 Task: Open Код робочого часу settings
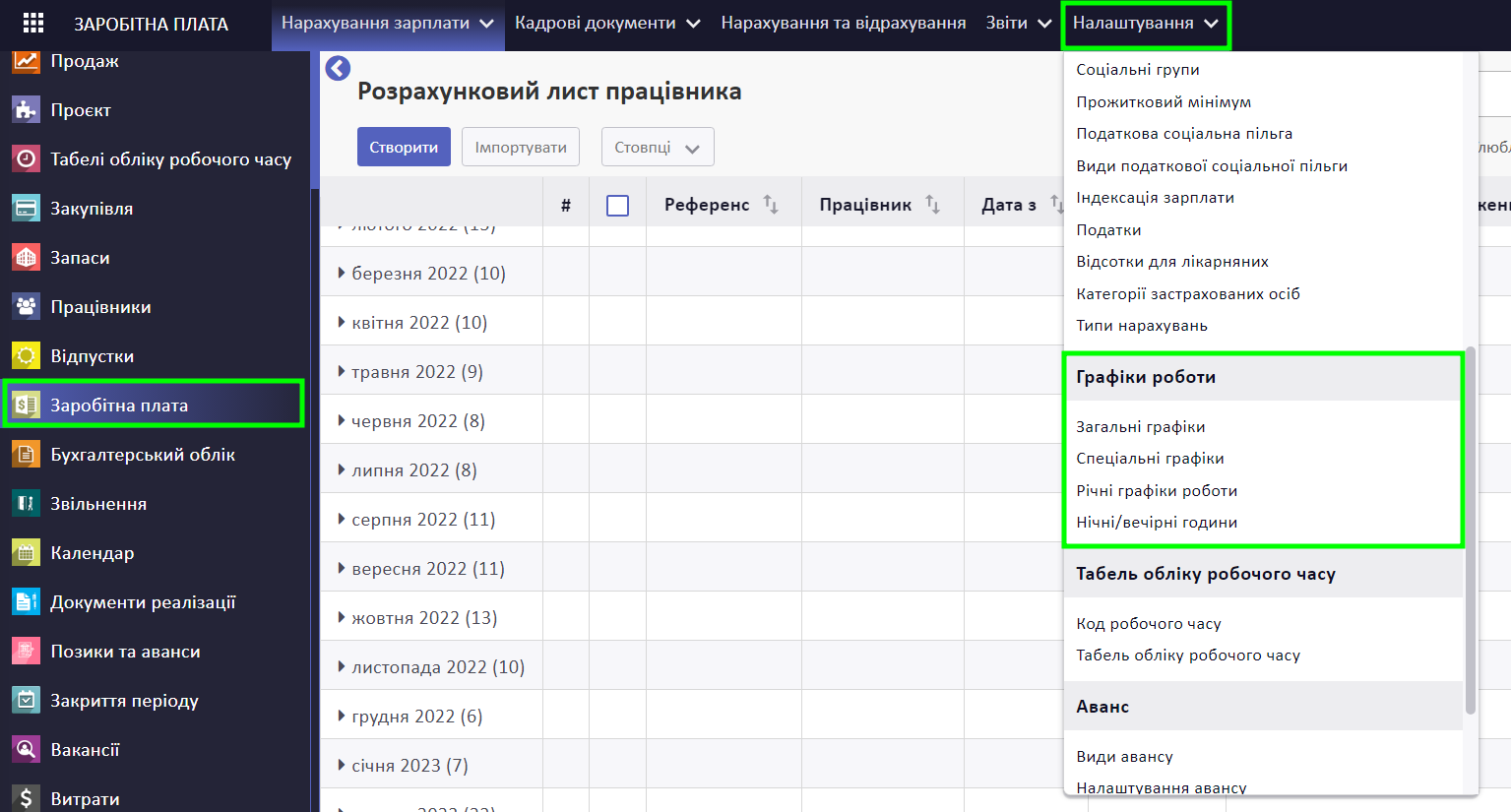(x=1149, y=624)
